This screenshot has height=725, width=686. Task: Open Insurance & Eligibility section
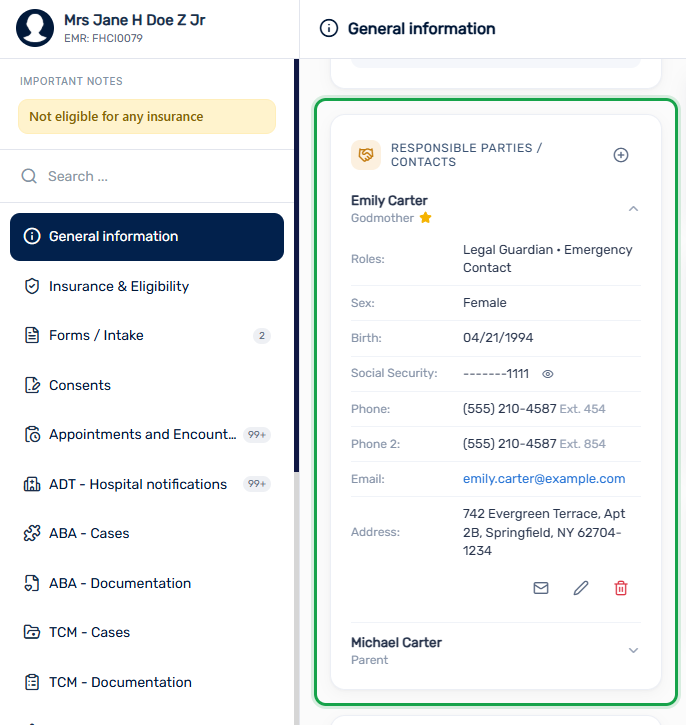pos(147,286)
